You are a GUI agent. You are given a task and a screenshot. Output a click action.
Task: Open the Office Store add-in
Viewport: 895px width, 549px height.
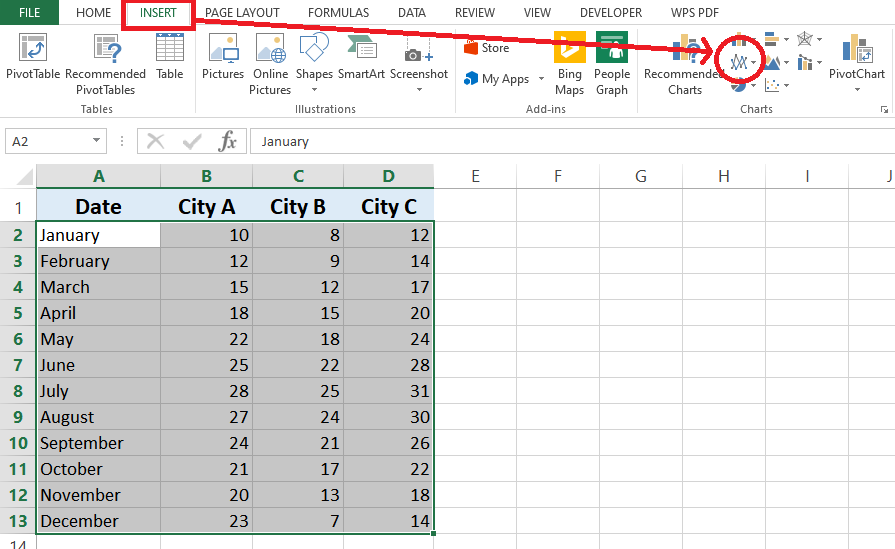click(x=486, y=48)
